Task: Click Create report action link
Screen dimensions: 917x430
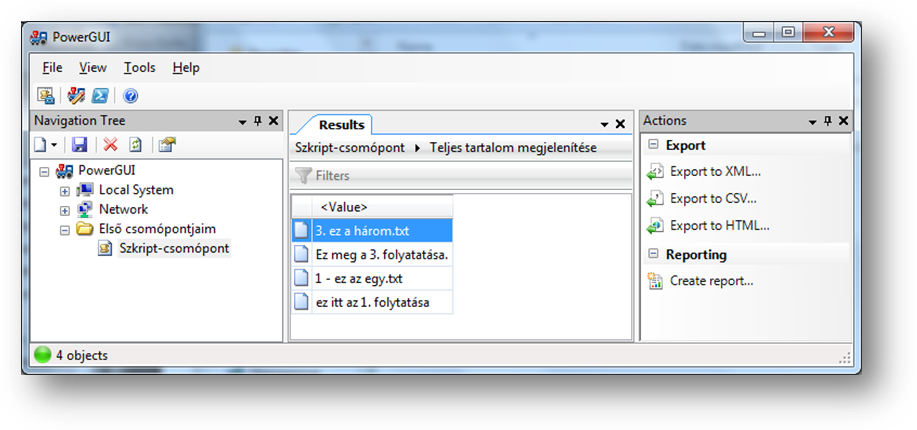Action: pos(710,281)
